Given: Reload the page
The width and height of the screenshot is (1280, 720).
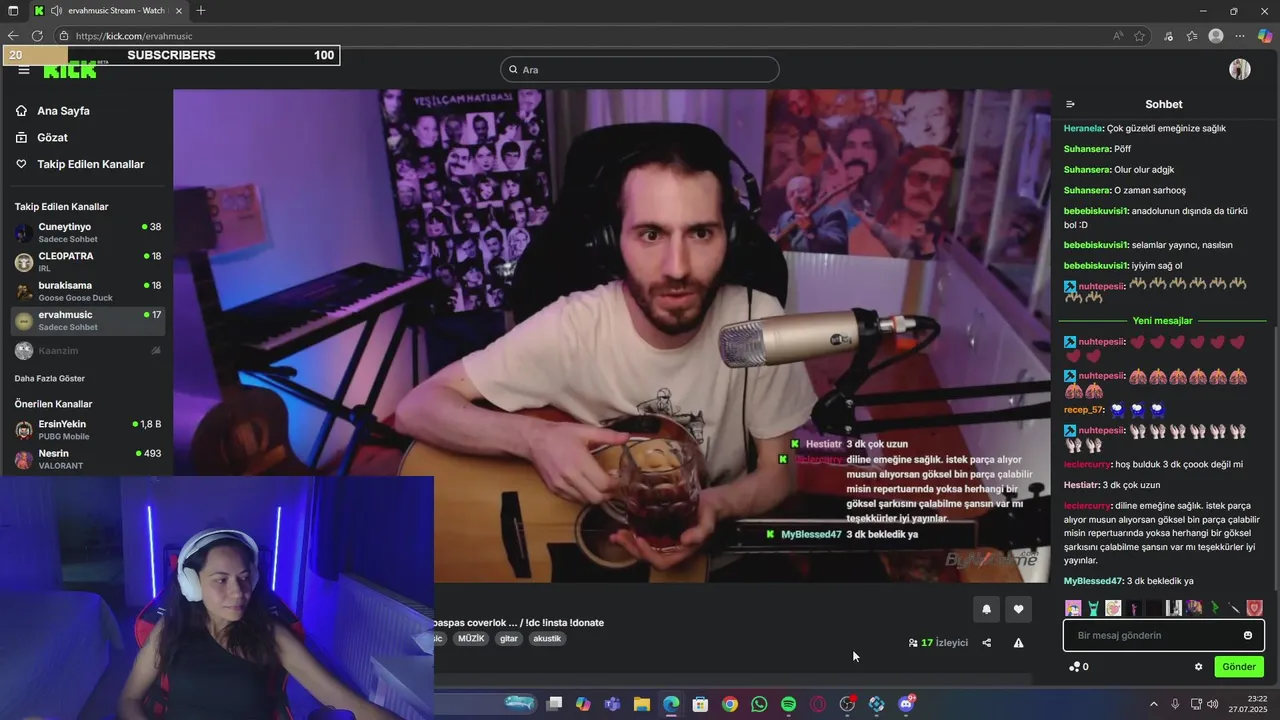Looking at the screenshot, I should tap(37, 36).
